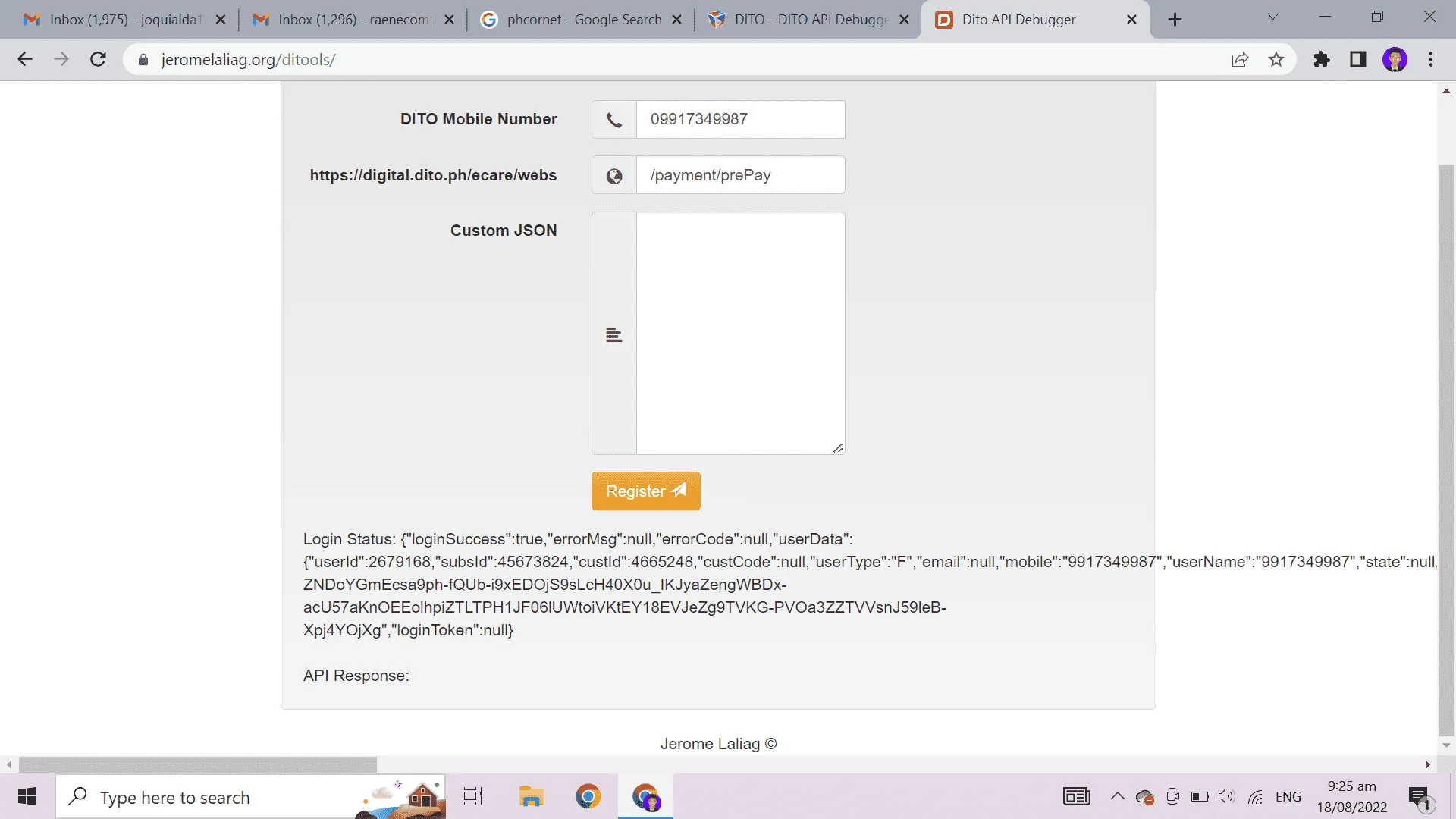The image size is (1456, 819).
Task: Open Task View on the taskbar
Action: [473, 797]
